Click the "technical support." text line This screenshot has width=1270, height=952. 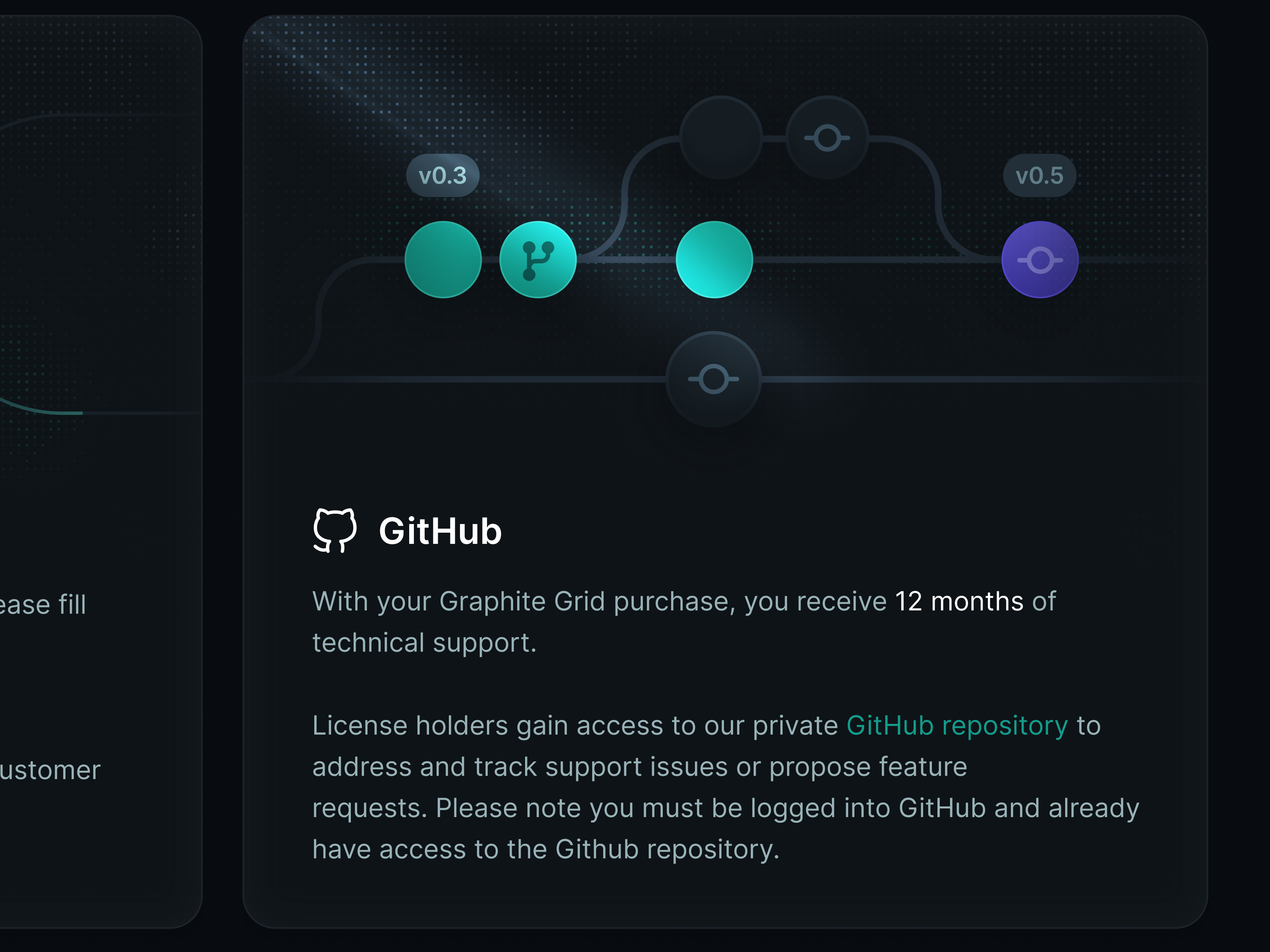coord(425,643)
